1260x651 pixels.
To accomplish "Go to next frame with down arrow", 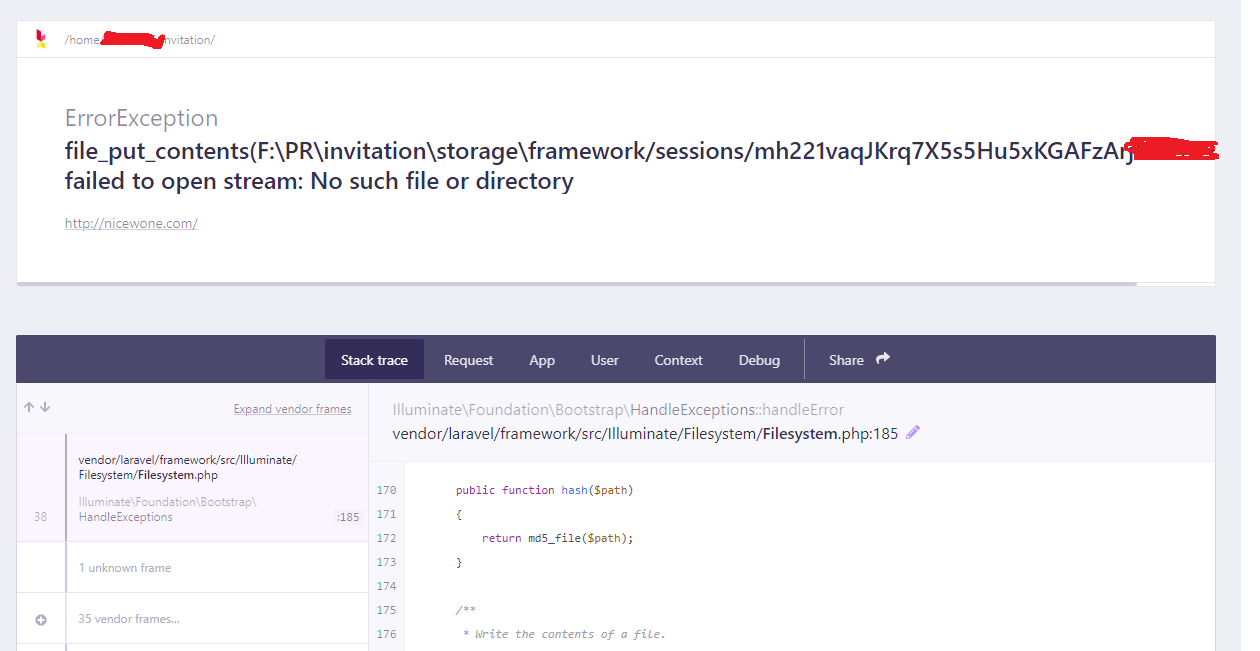I will [x=45, y=408].
